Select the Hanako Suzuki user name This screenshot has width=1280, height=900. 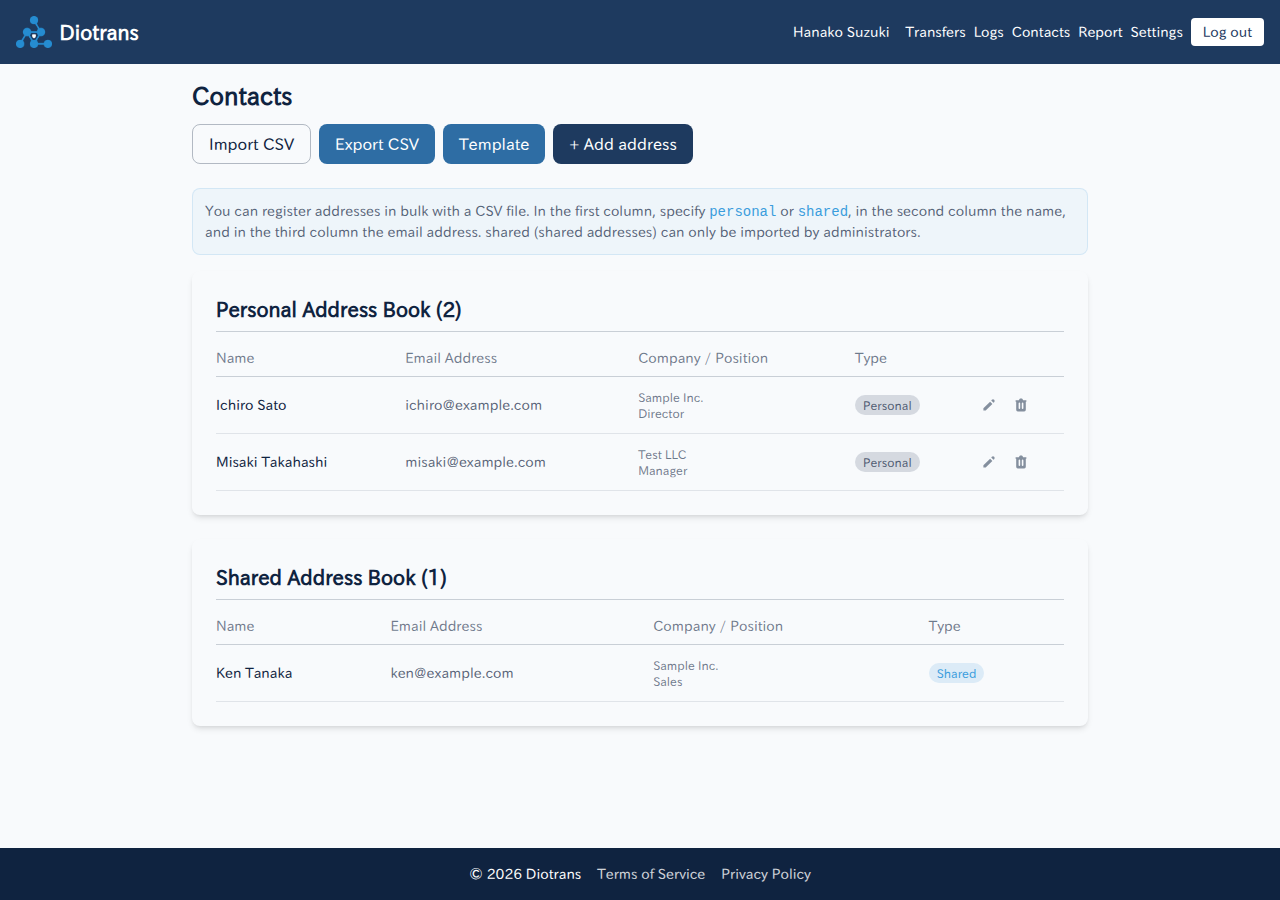pos(841,32)
